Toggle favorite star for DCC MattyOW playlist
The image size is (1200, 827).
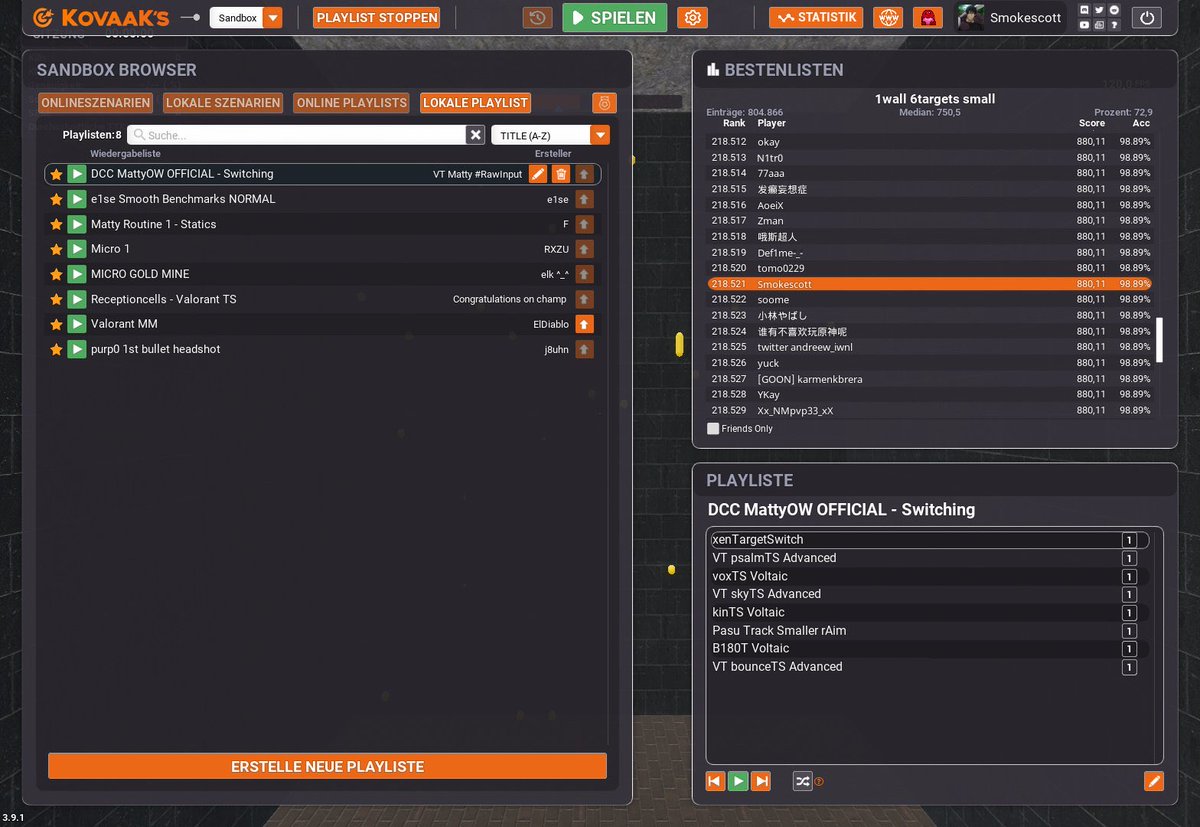[56, 174]
